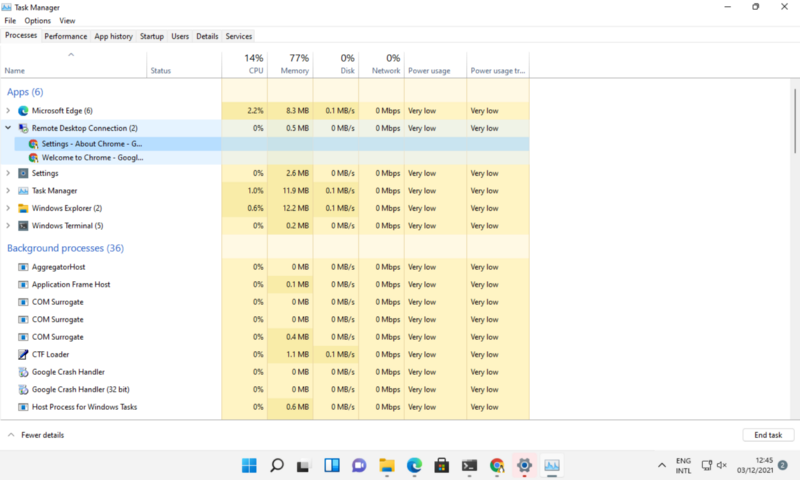Viewport: 800px width, 480px height.
Task: Click the Microsoft Edge process icon
Action: (x=23, y=111)
